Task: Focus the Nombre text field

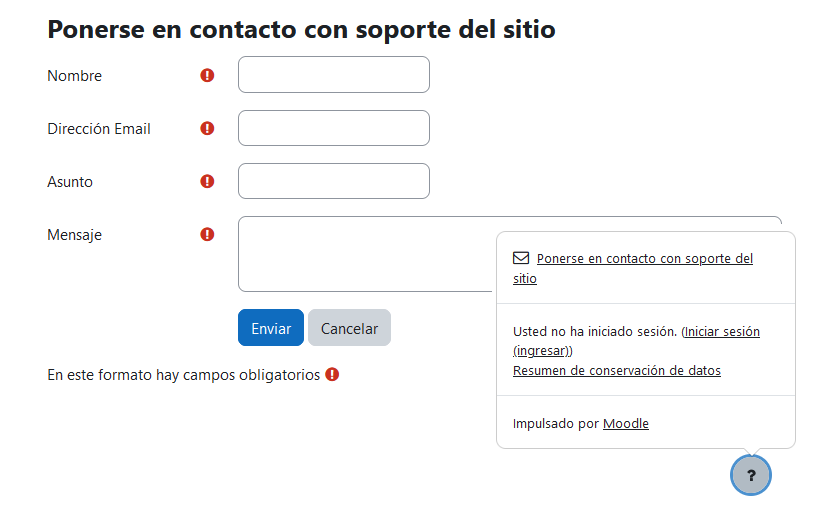Action: [333, 75]
